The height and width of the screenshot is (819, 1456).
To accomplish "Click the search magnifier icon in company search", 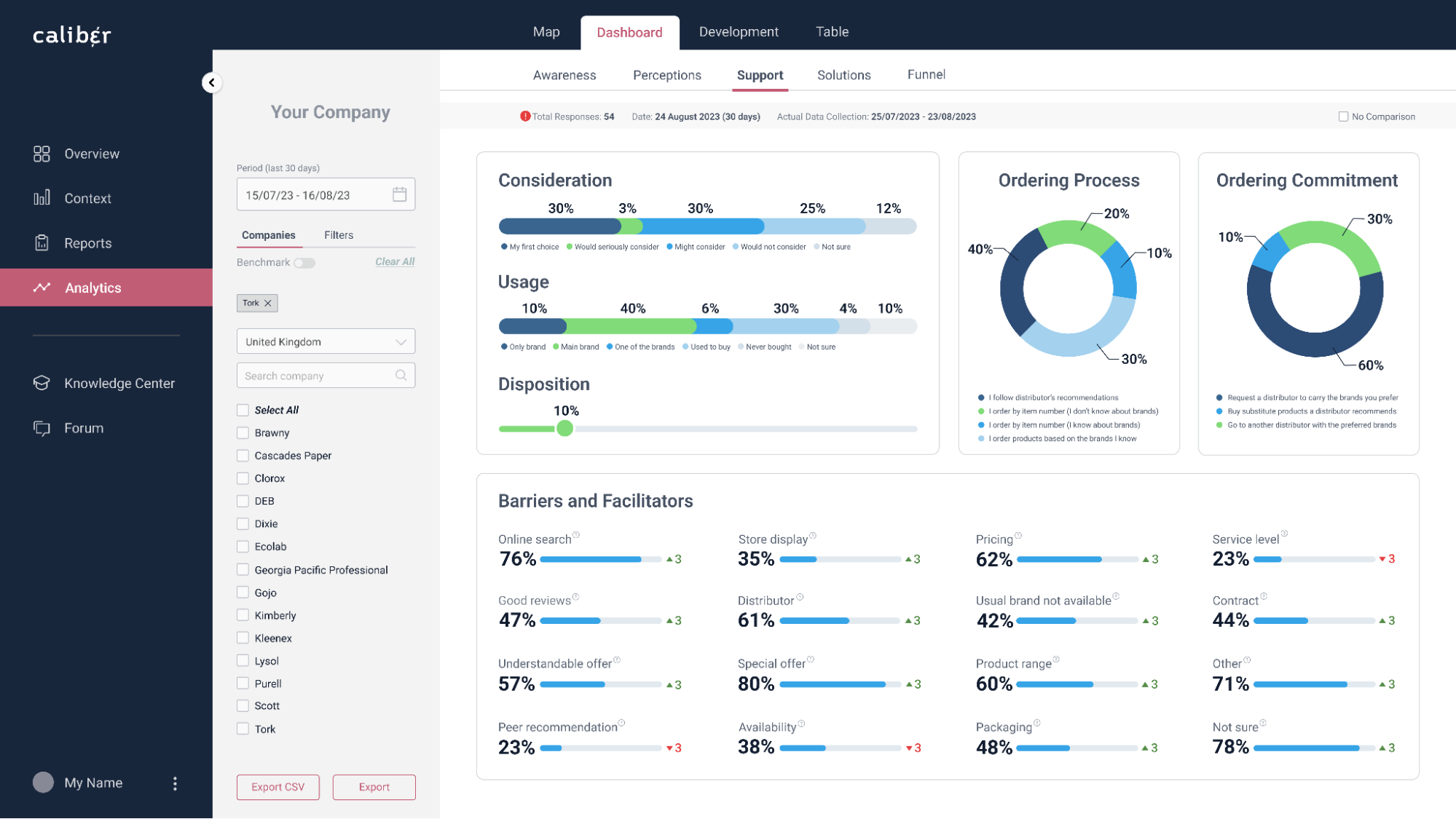I will 401,376.
